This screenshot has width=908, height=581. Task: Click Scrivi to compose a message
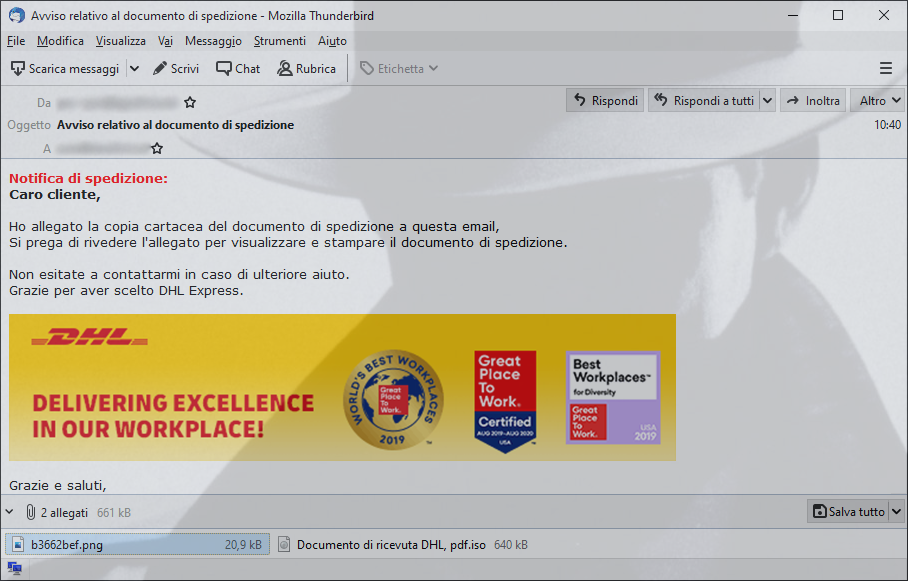coord(176,68)
